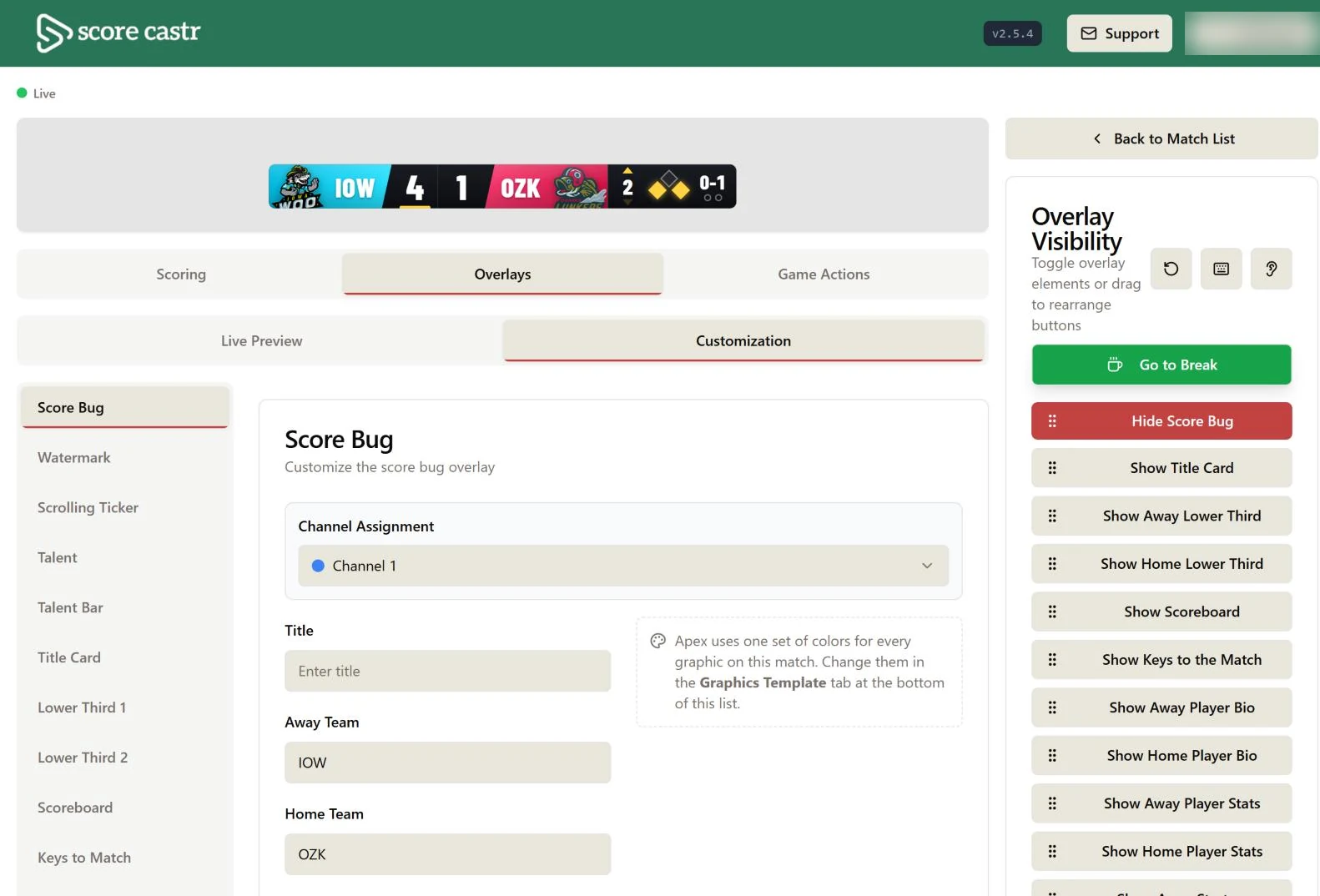The height and width of the screenshot is (896, 1320).
Task: Switch to the Live Preview tab
Action: click(261, 341)
